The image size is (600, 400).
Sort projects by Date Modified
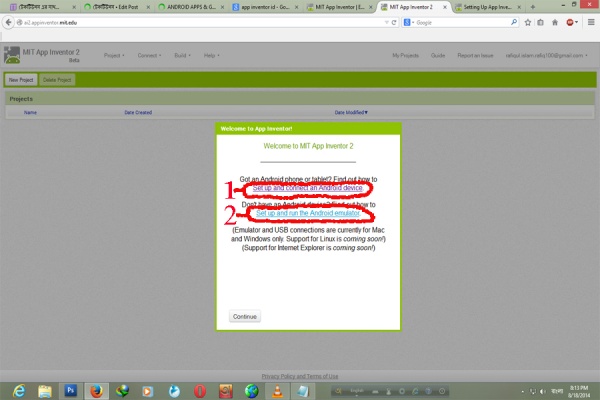pos(351,113)
